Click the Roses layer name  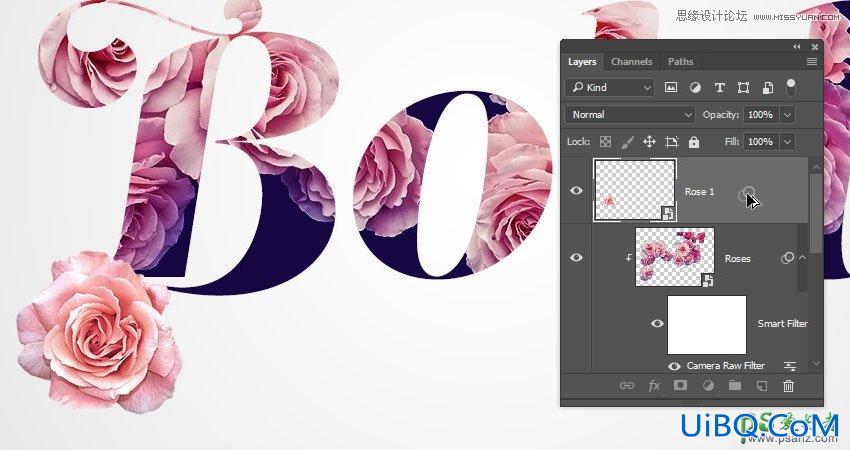point(738,259)
